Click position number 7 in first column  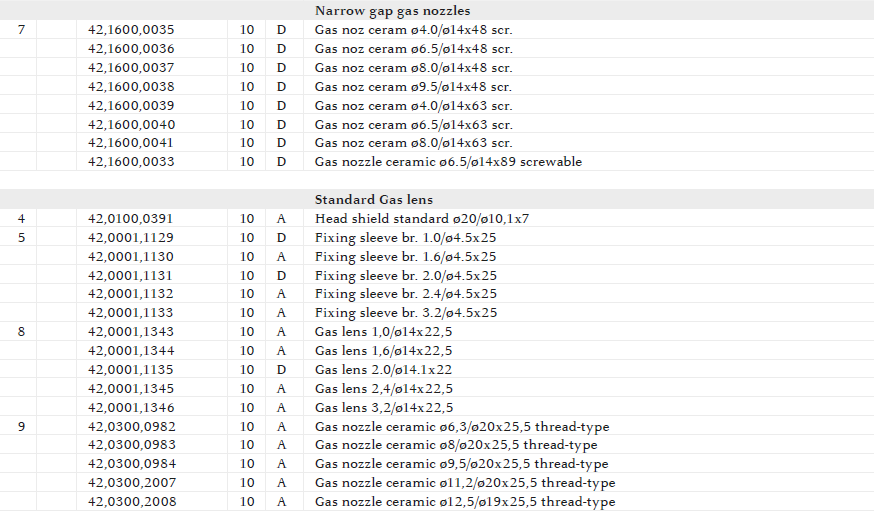22,30
